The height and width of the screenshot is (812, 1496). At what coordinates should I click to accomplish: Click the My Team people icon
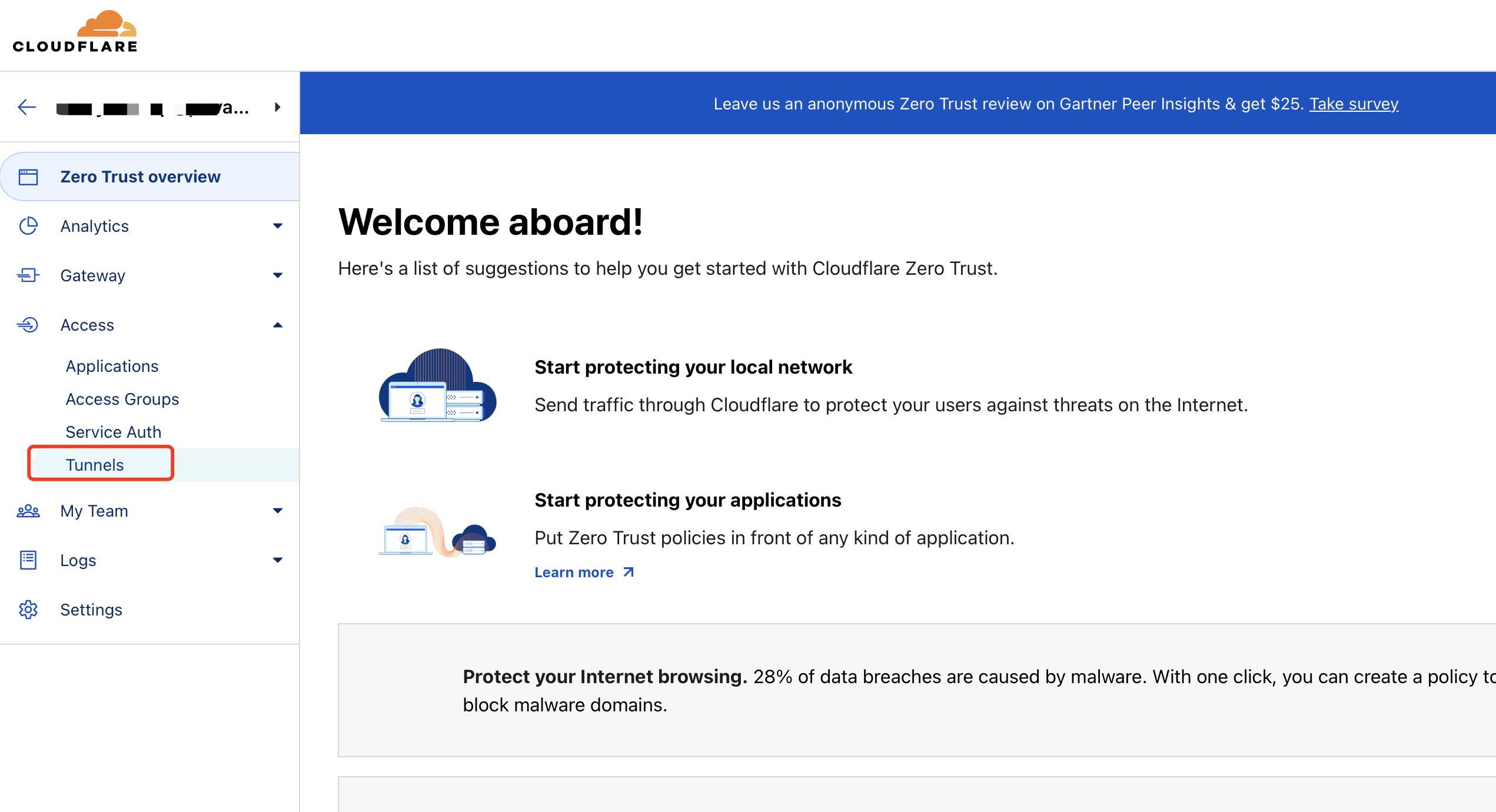pos(28,511)
